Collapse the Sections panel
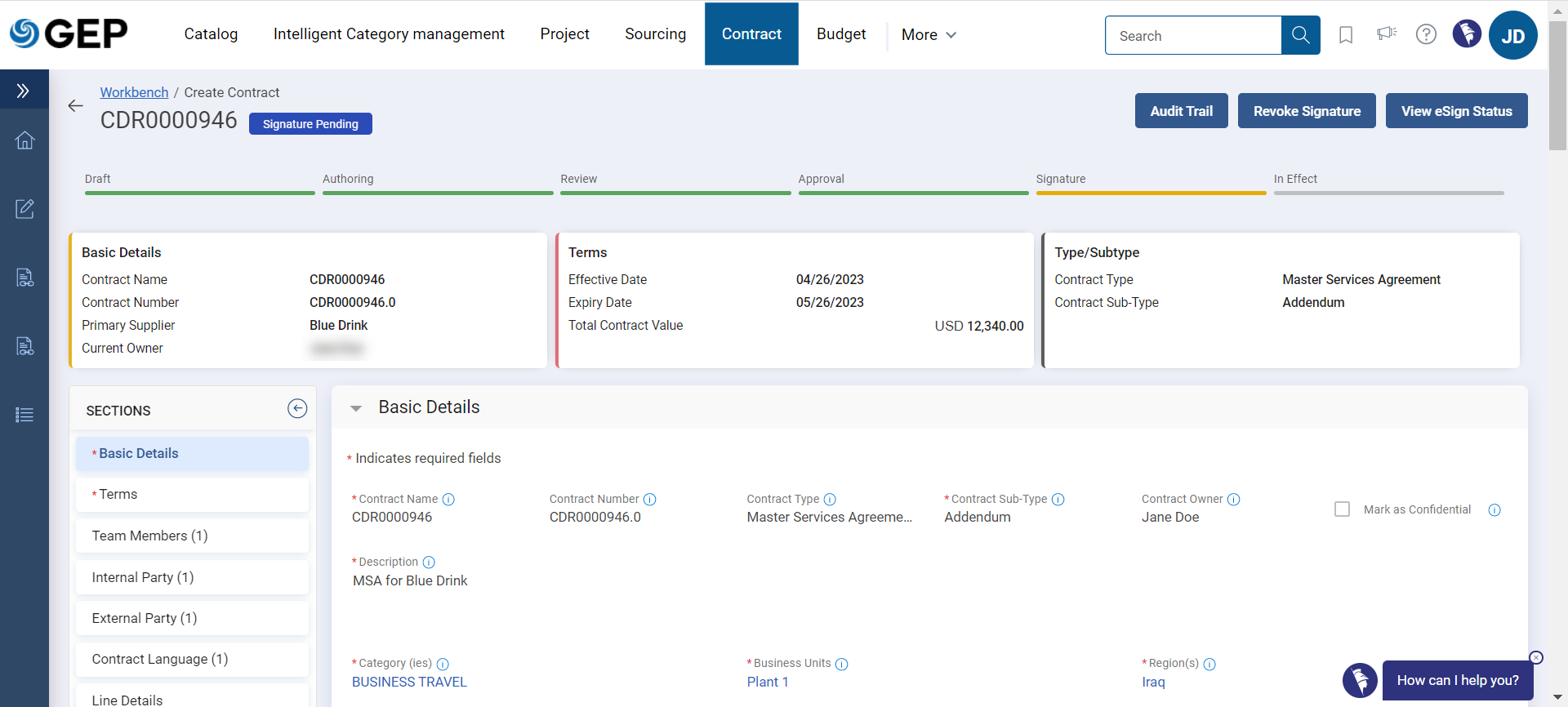The width and height of the screenshot is (1568, 707). coord(297,409)
